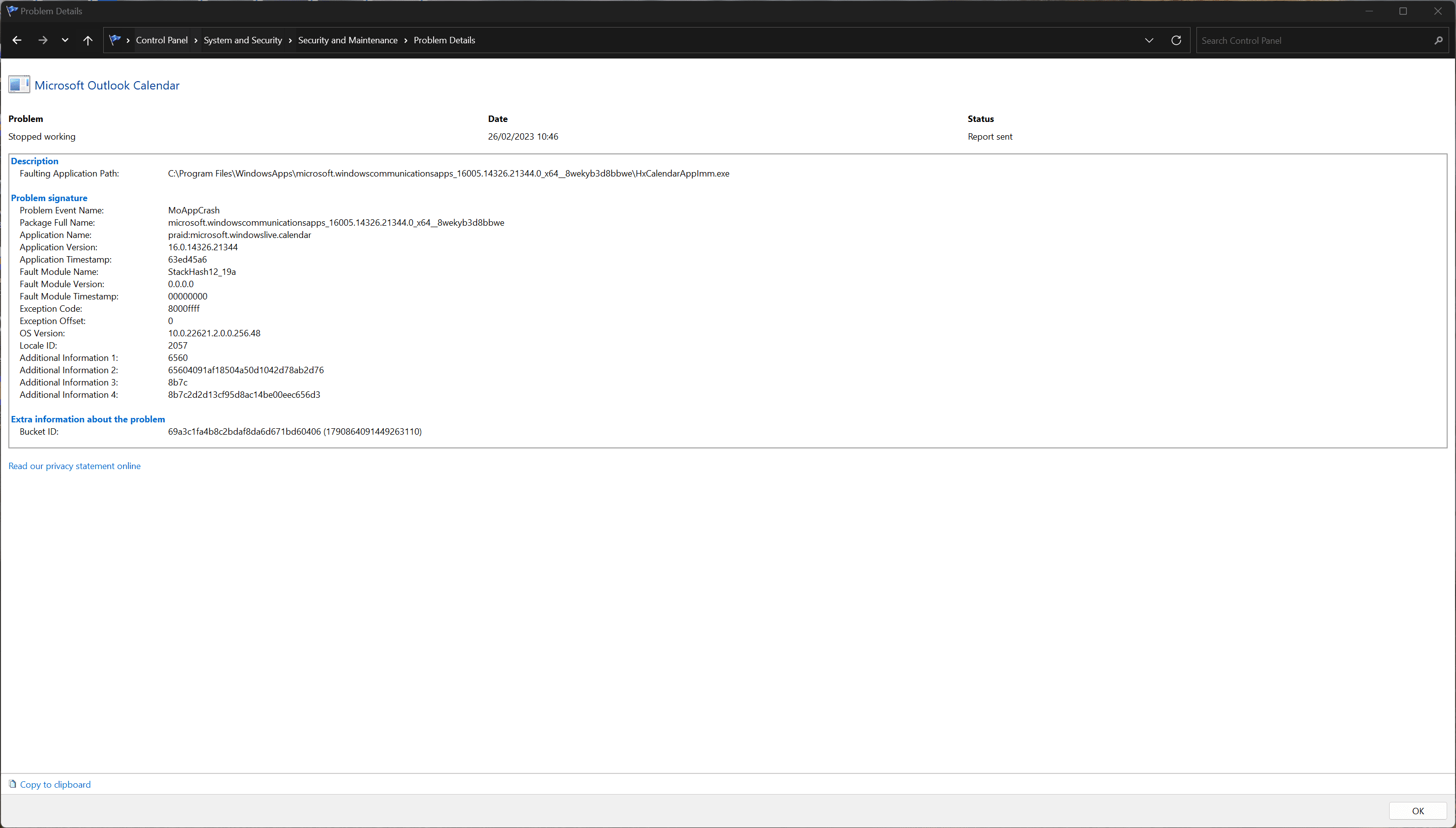1456x828 pixels.
Task: Expand chevron after Control Panel breadcrumb
Action: (196, 40)
